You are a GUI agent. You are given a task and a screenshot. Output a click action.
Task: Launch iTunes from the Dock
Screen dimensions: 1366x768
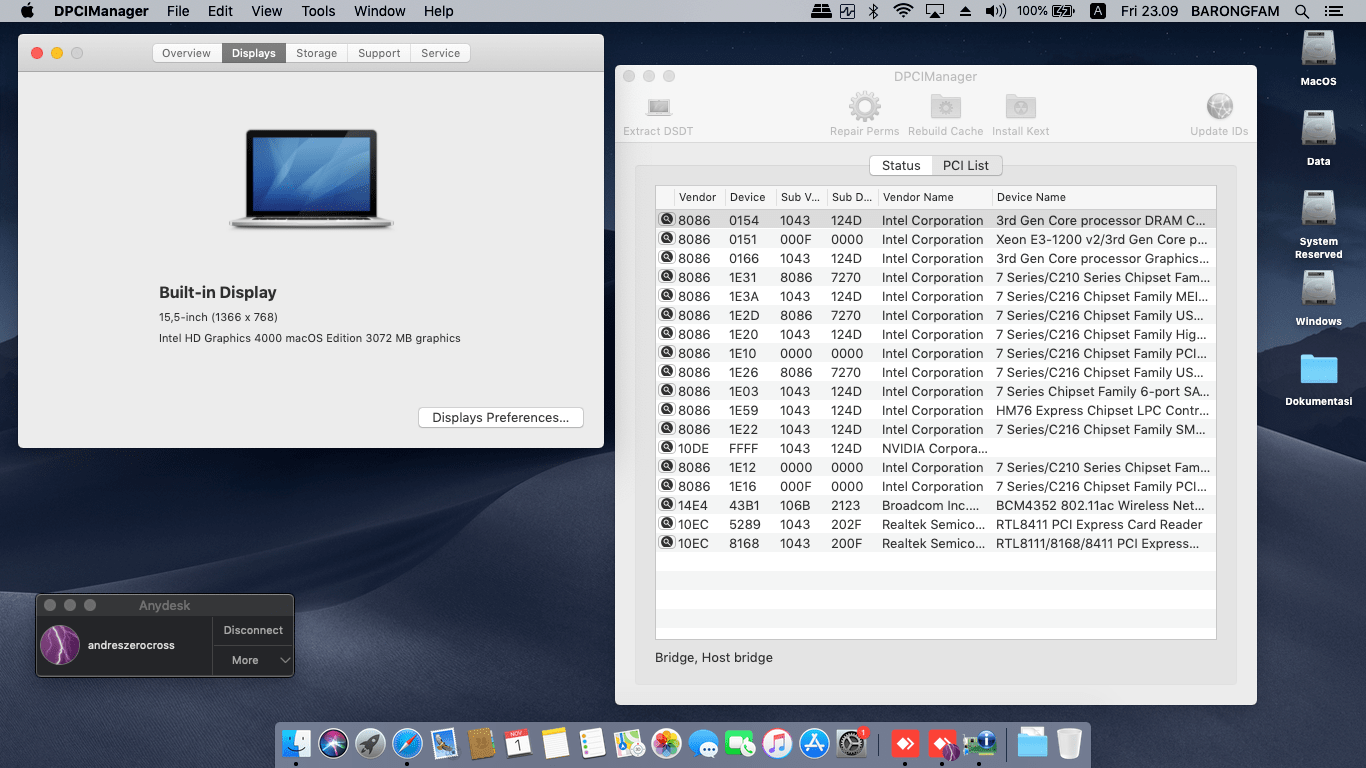[x=777, y=743]
